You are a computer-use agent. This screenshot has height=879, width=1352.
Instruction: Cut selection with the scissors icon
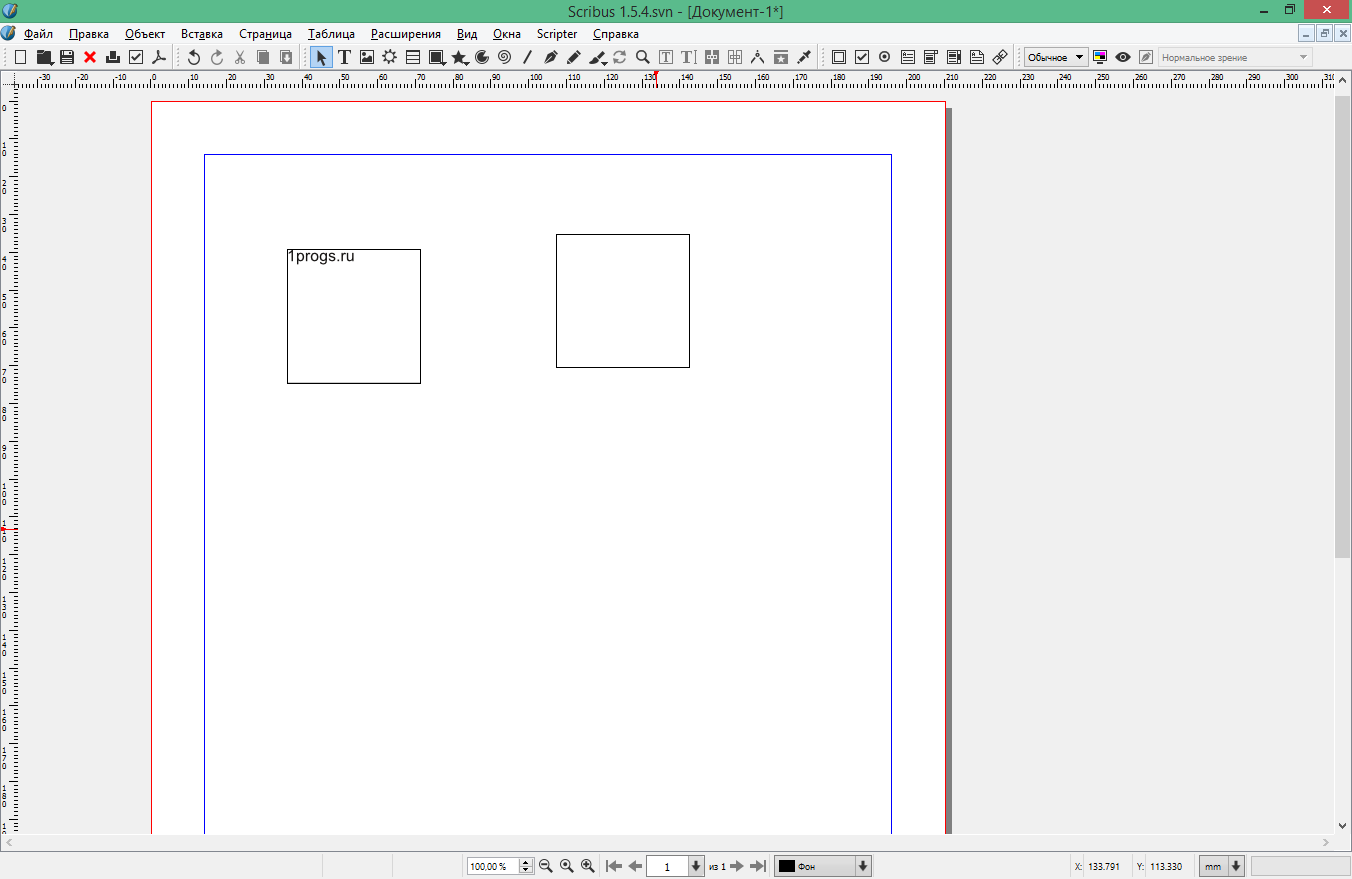point(240,57)
